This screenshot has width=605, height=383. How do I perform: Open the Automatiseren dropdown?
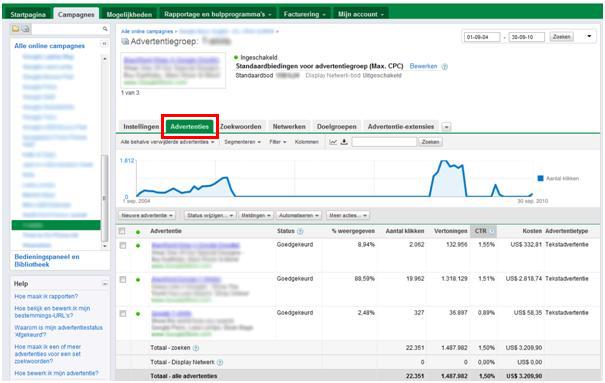click(x=299, y=215)
